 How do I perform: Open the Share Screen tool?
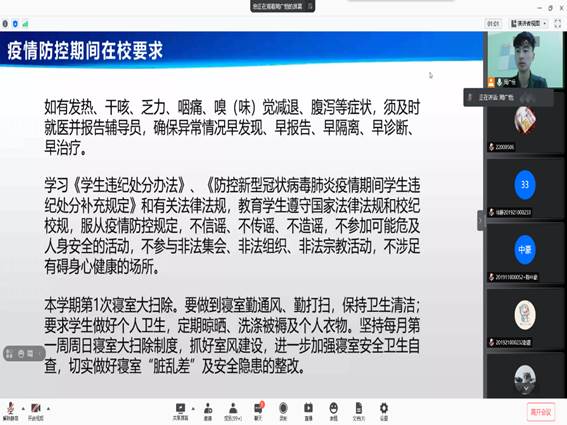(x=180, y=411)
